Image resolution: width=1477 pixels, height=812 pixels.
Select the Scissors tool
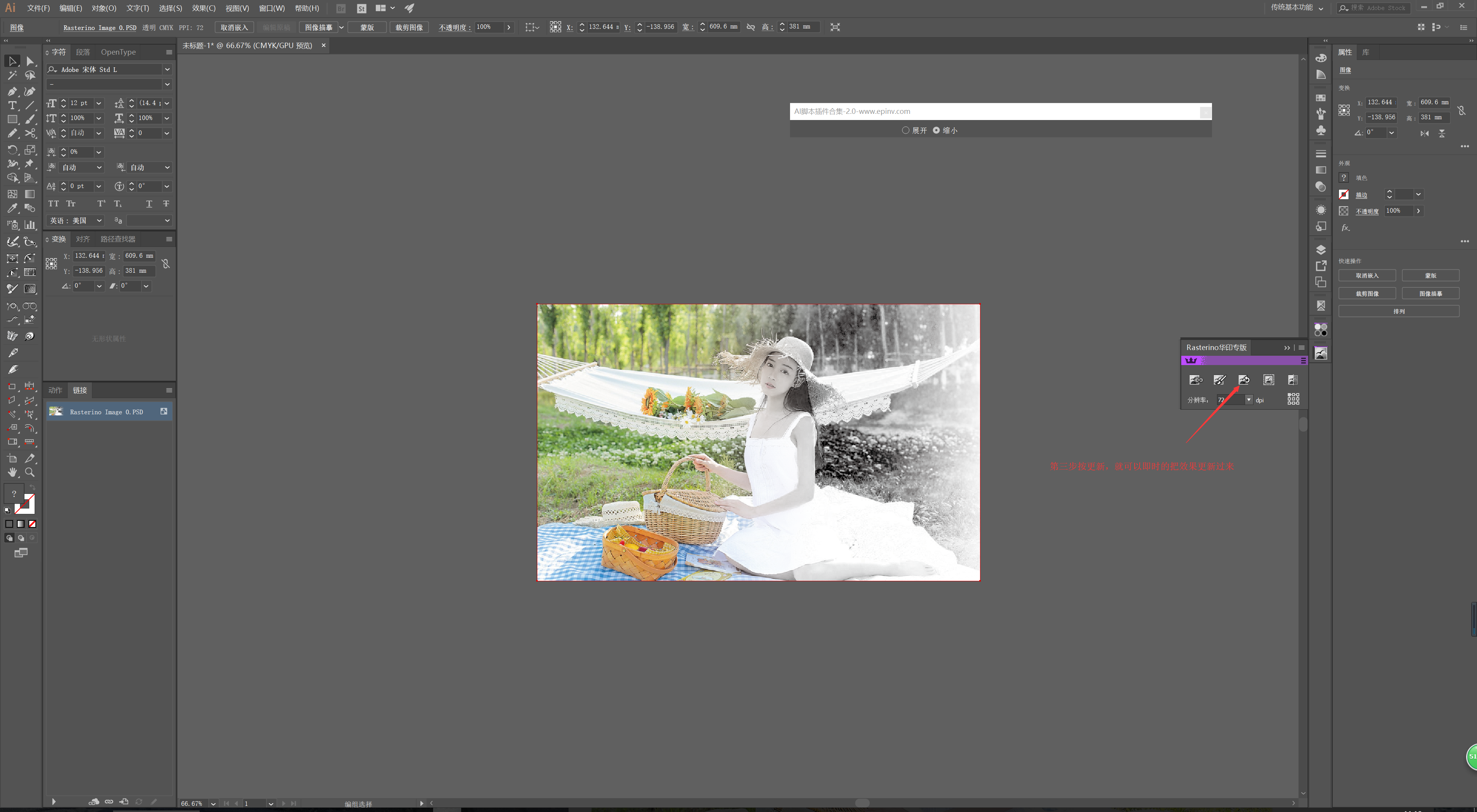[x=30, y=133]
